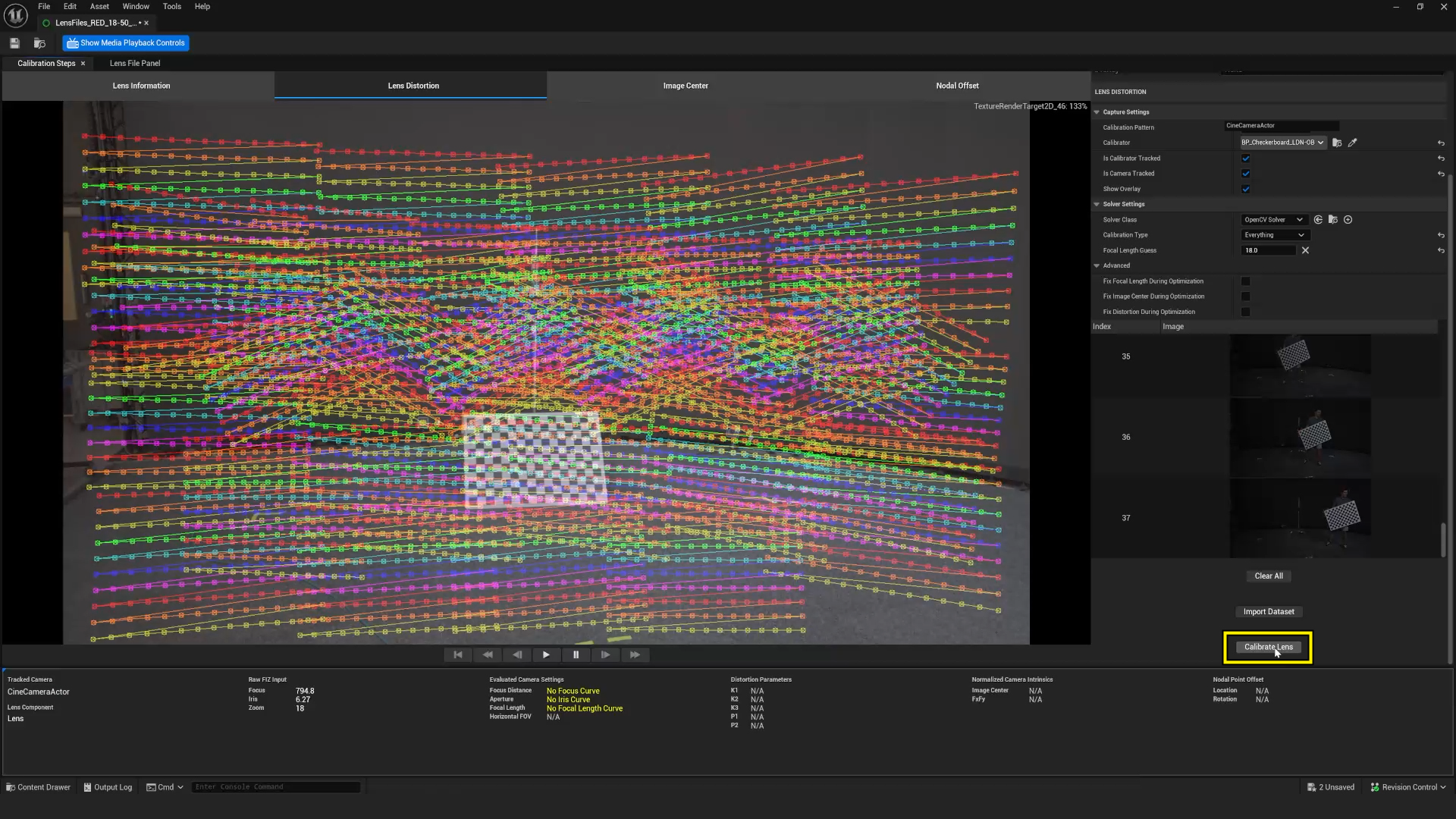Viewport: 1456px width, 819px height.
Task: Use selected asset arrow icon for Solver Class
Action: [x=1318, y=220]
